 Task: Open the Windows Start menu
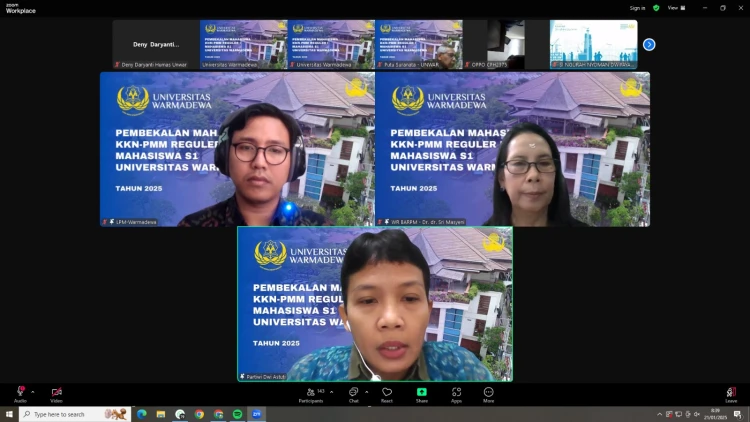(9, 414)
